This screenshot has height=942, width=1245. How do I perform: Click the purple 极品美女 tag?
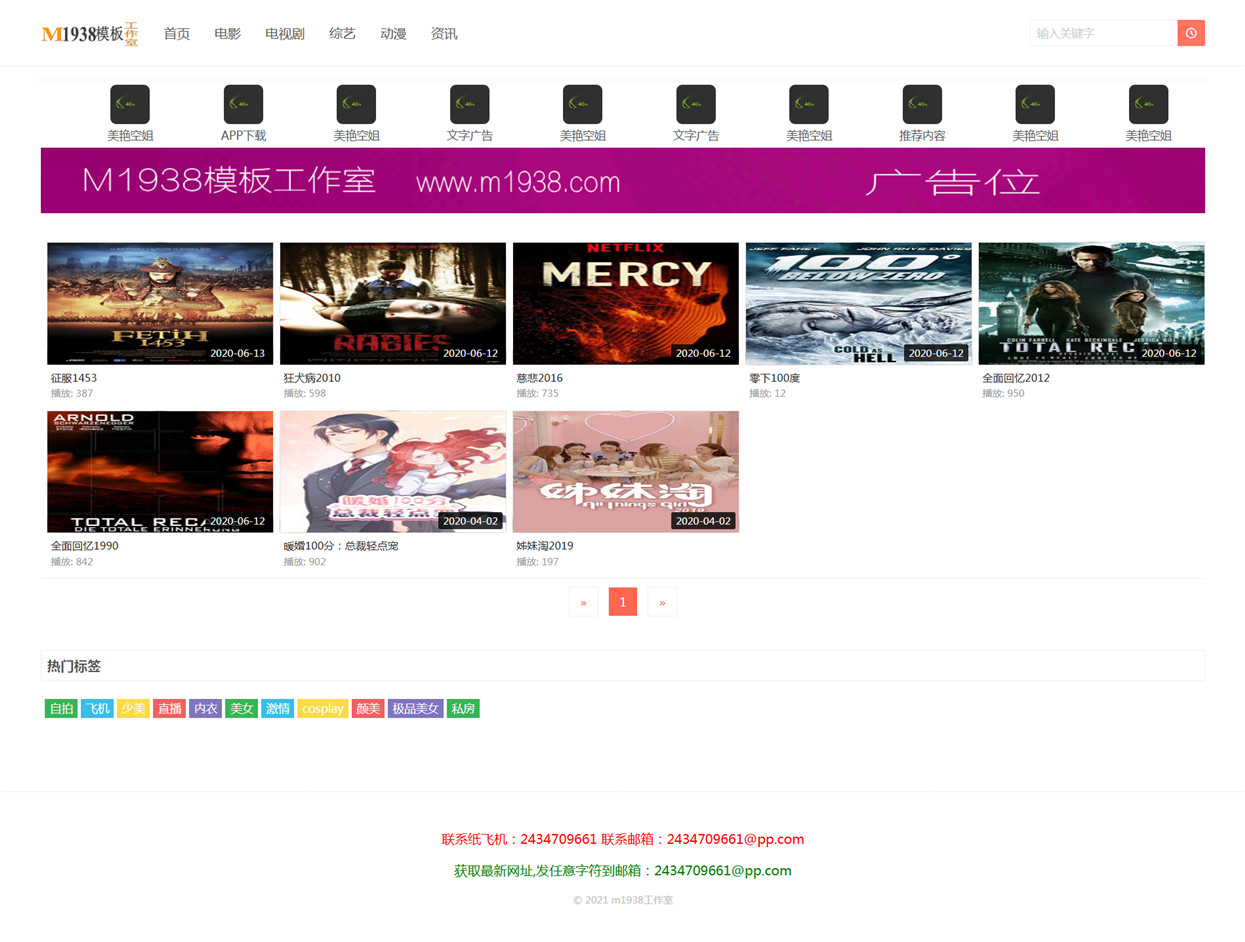415,708
